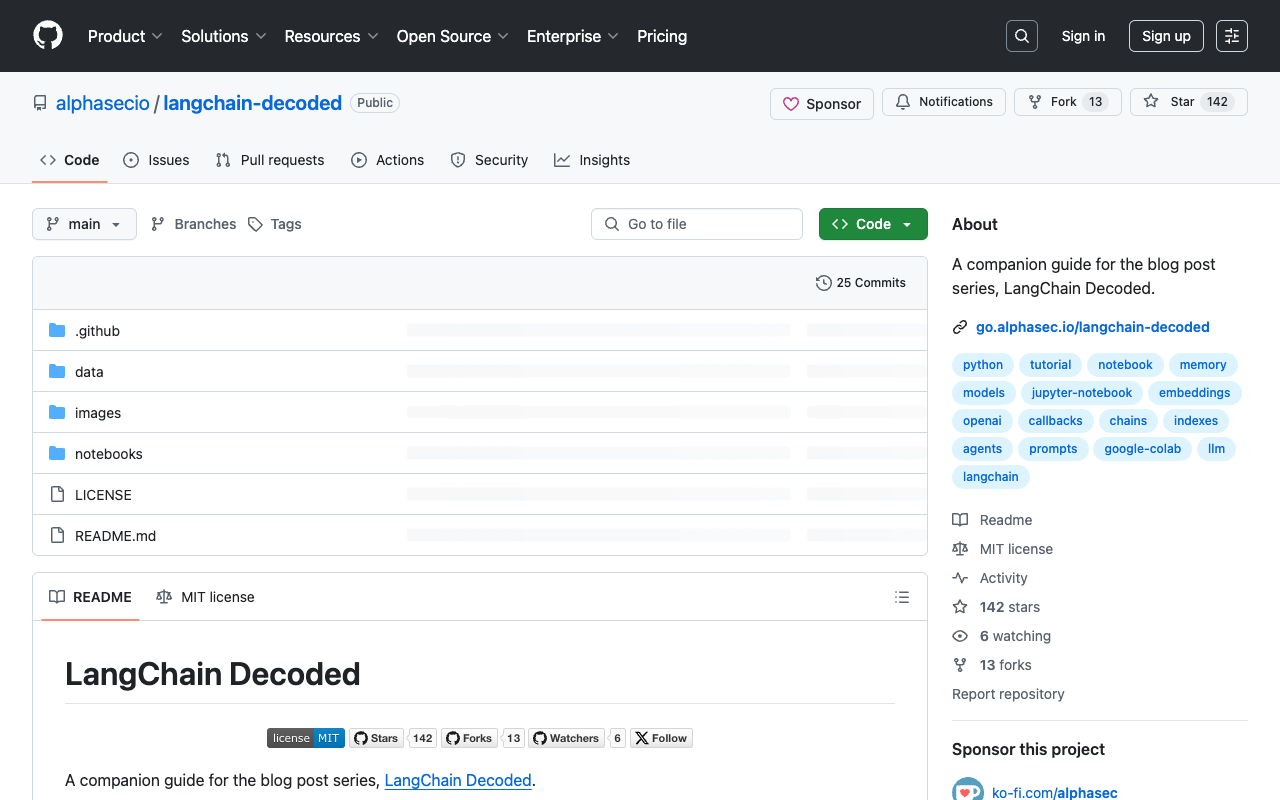Image resolution: width=1280 pixels, height=800 pixels.
Task: Open the Pricing page
Action: [x=662, y=36]
